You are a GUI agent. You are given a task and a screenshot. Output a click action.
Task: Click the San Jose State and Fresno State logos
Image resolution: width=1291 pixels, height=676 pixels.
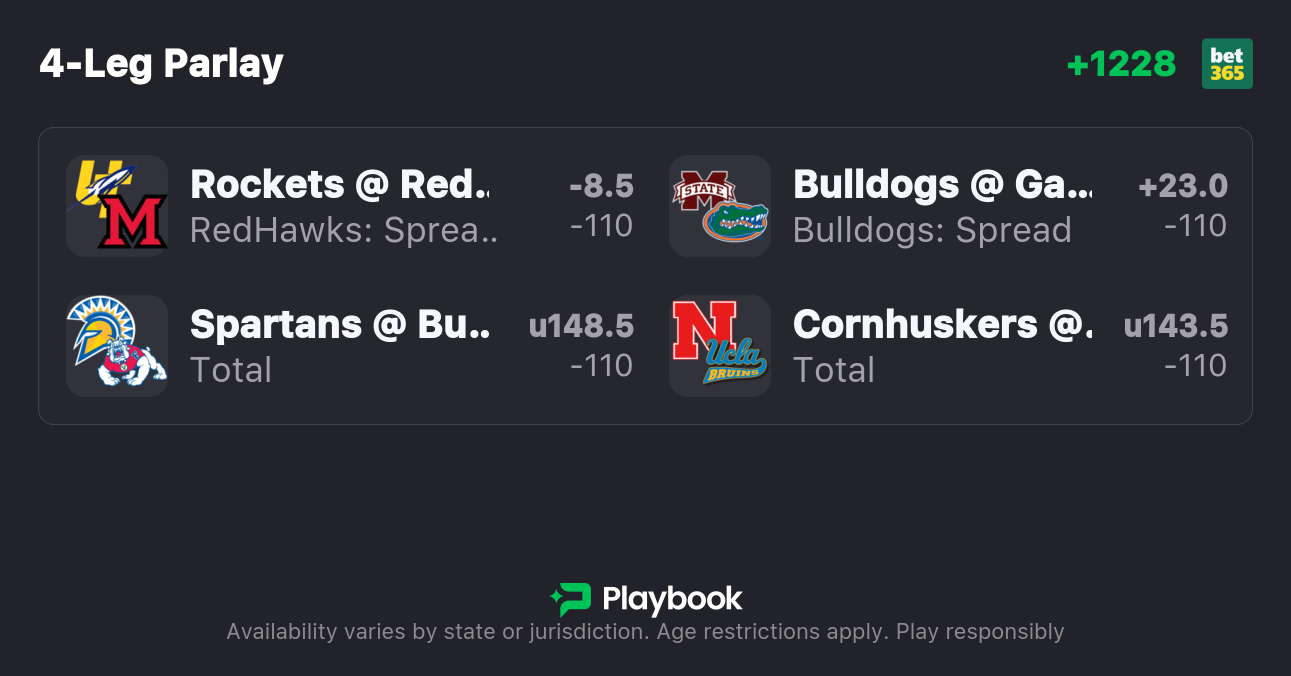[117, 346]
